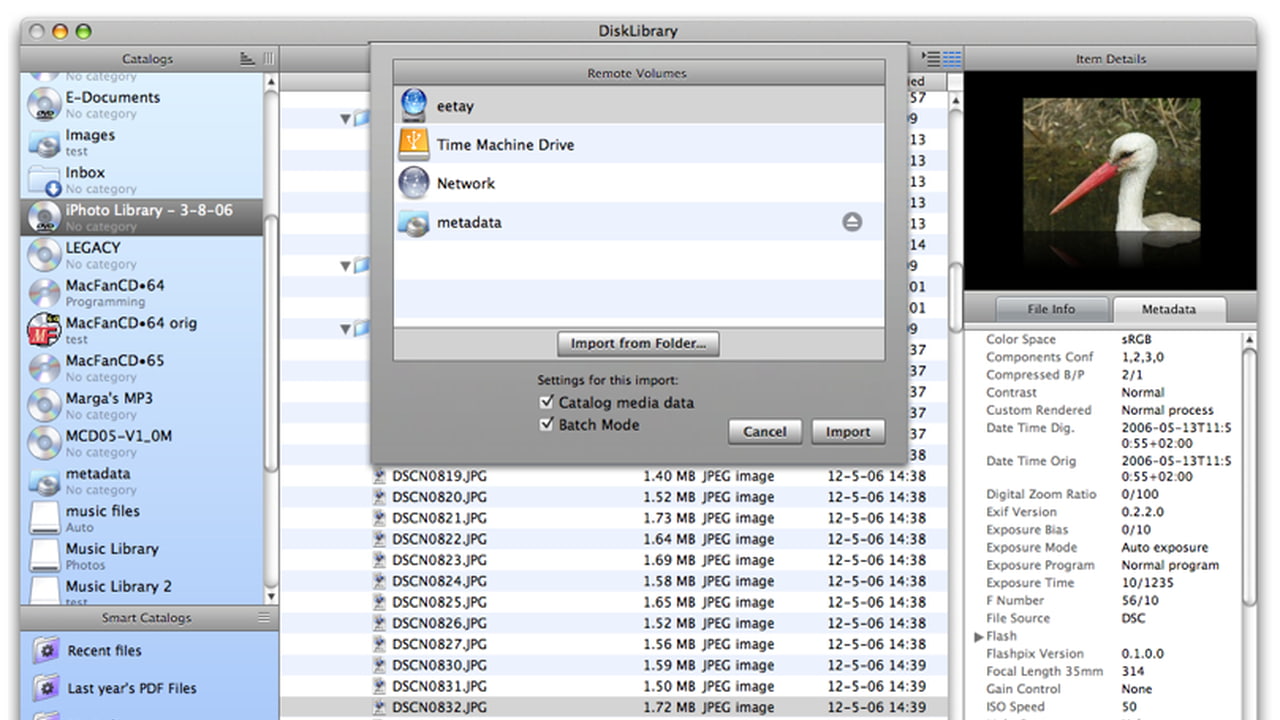Viewport: 1280px width, 720px height.
Task: Switch to column list view icon
Action: tap(952, 59)
